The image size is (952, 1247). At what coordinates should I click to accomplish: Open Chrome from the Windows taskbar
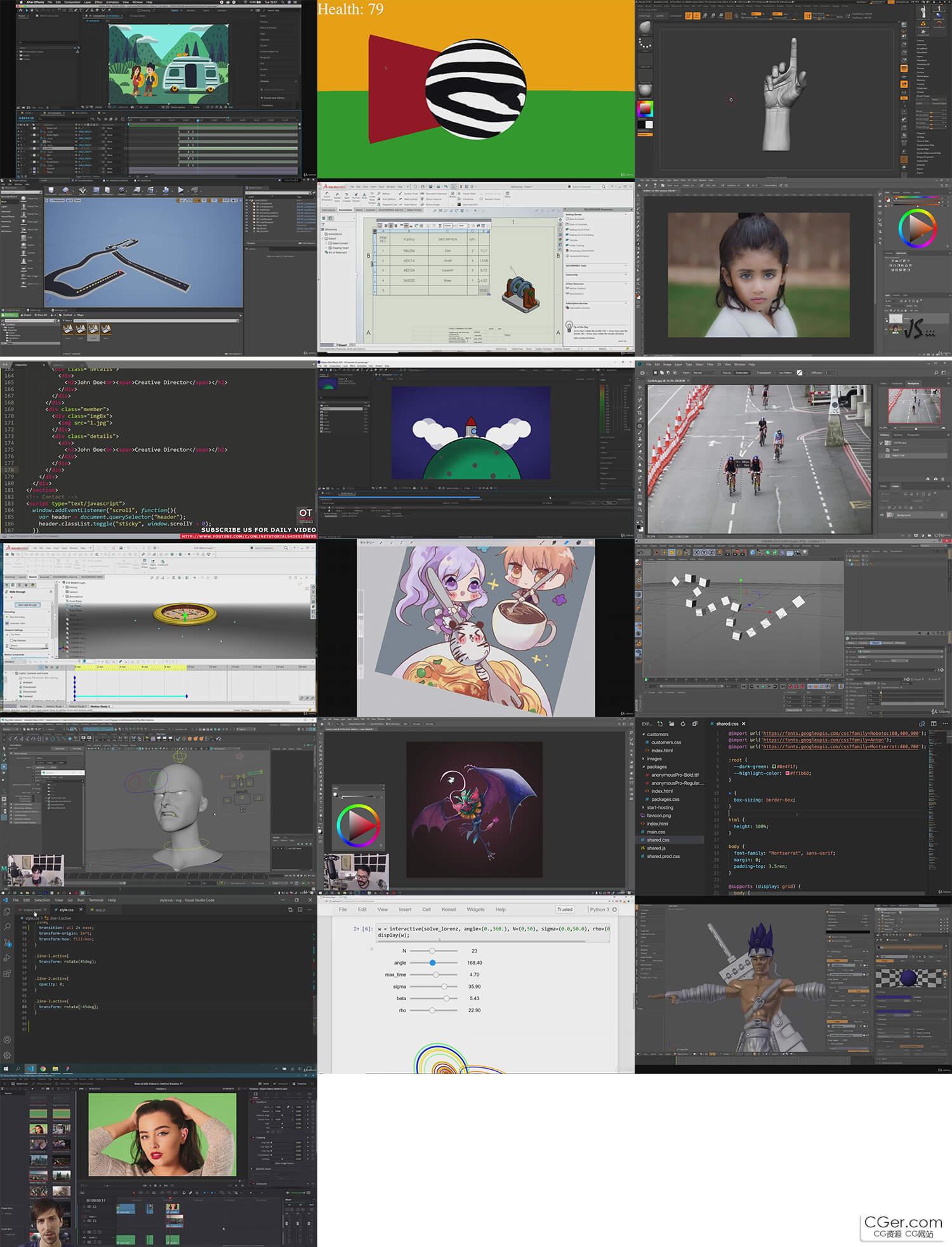[x=43, y=1069]
